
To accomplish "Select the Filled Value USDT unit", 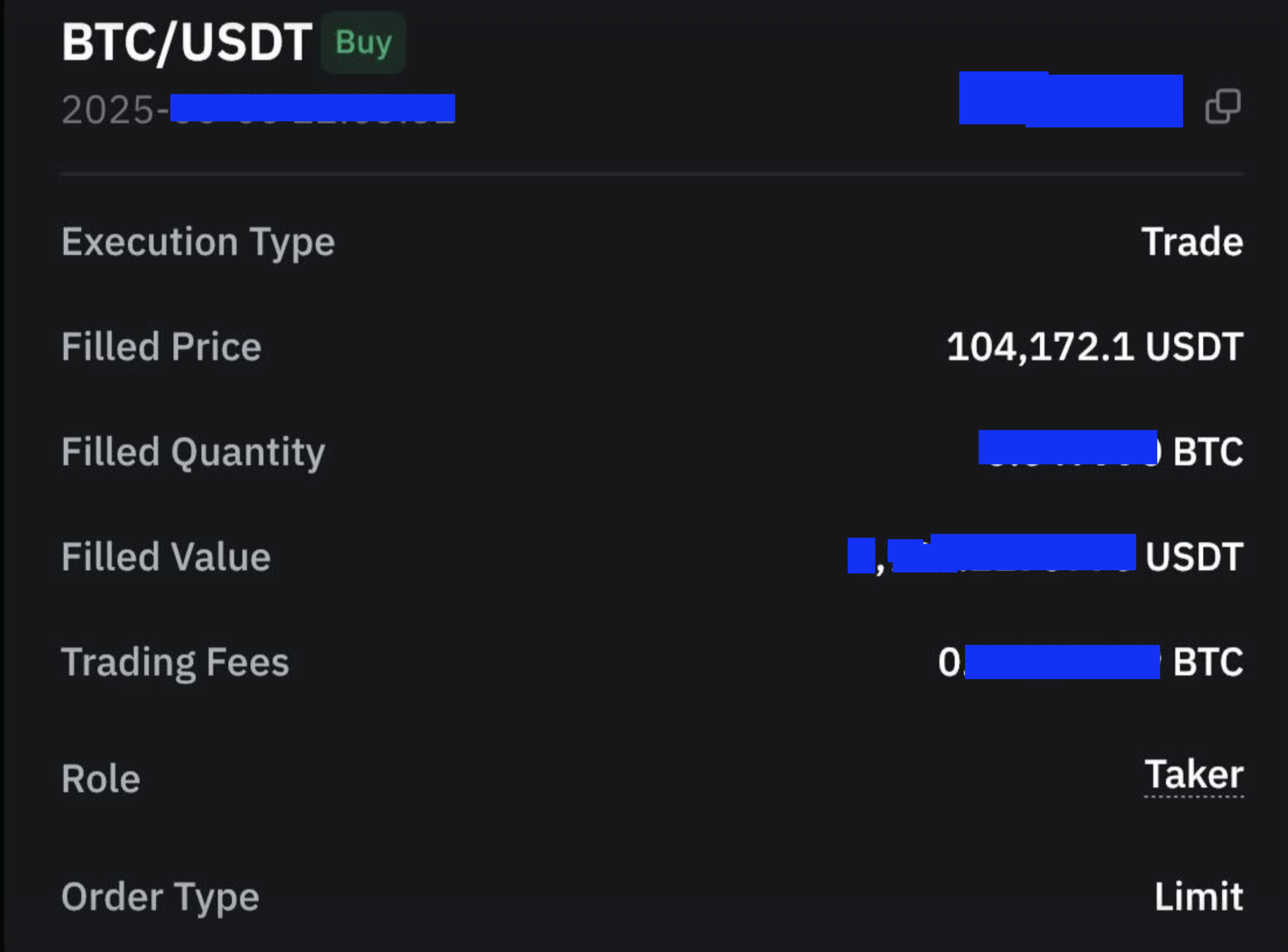I will click(1194, 557).
